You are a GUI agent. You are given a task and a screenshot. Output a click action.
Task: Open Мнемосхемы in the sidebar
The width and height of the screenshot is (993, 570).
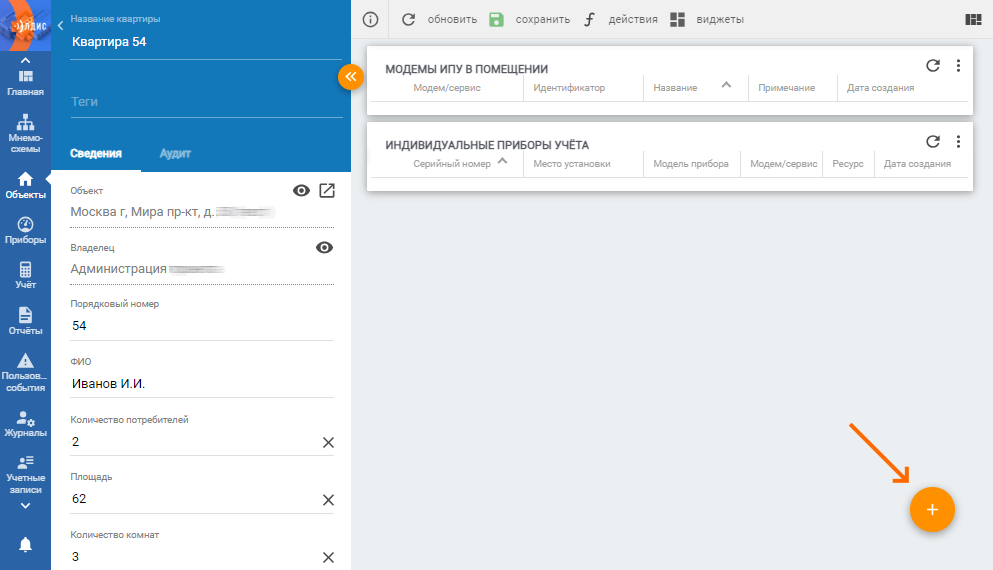point(25,134)
